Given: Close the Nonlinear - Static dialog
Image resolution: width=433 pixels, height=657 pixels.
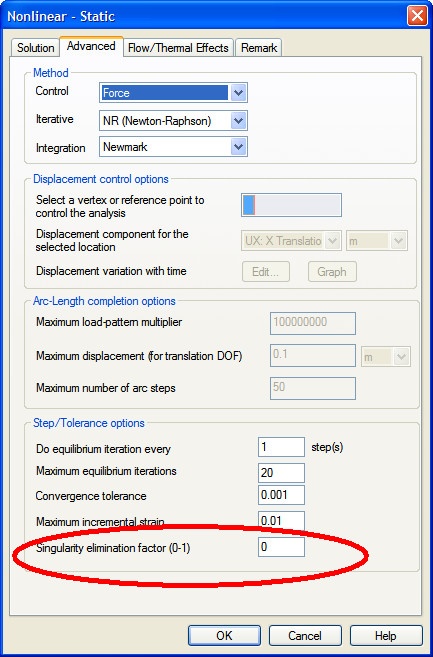Looking at the screenshot, I should click(x=417, y=16).
